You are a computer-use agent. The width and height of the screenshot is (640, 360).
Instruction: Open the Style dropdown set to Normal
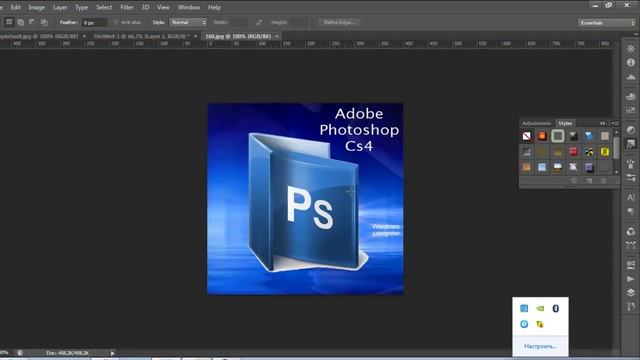point(188,22)
